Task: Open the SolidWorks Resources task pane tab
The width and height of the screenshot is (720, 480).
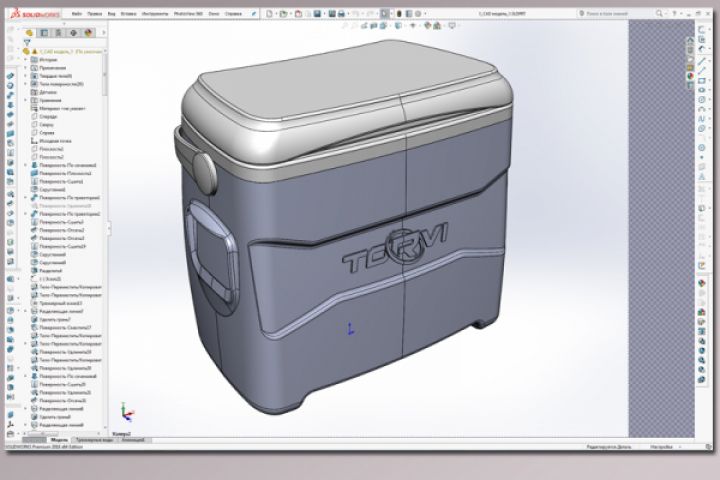Action: click(x=690, y=40)
